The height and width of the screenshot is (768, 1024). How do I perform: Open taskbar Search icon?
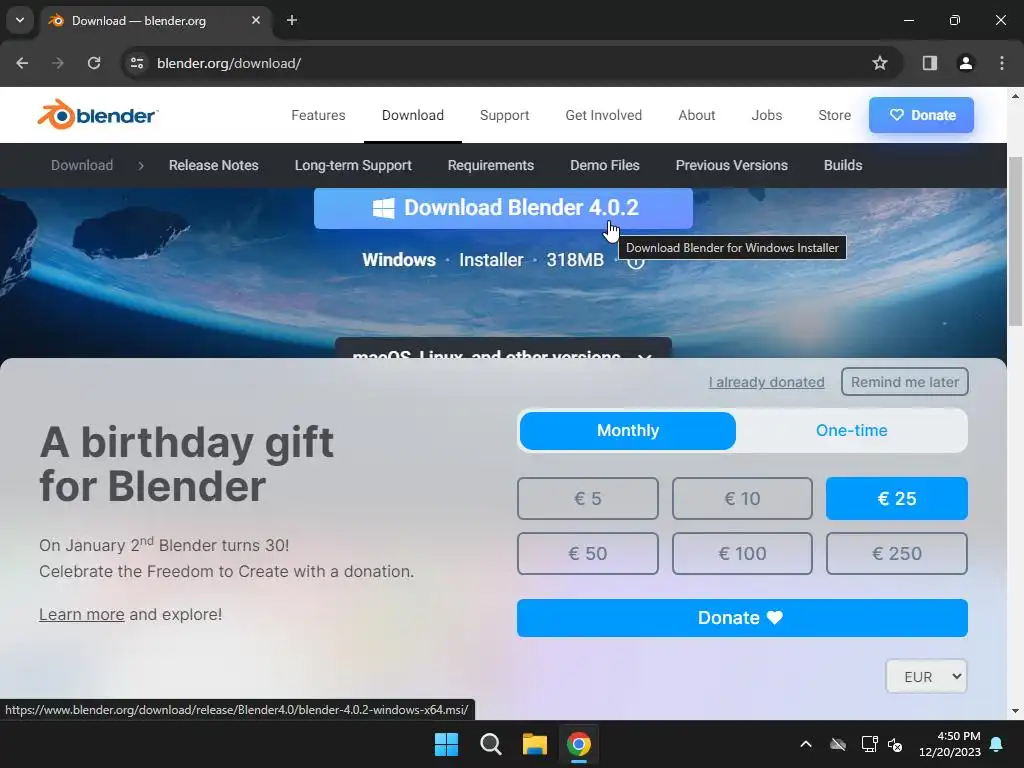(x=490, y=744)
